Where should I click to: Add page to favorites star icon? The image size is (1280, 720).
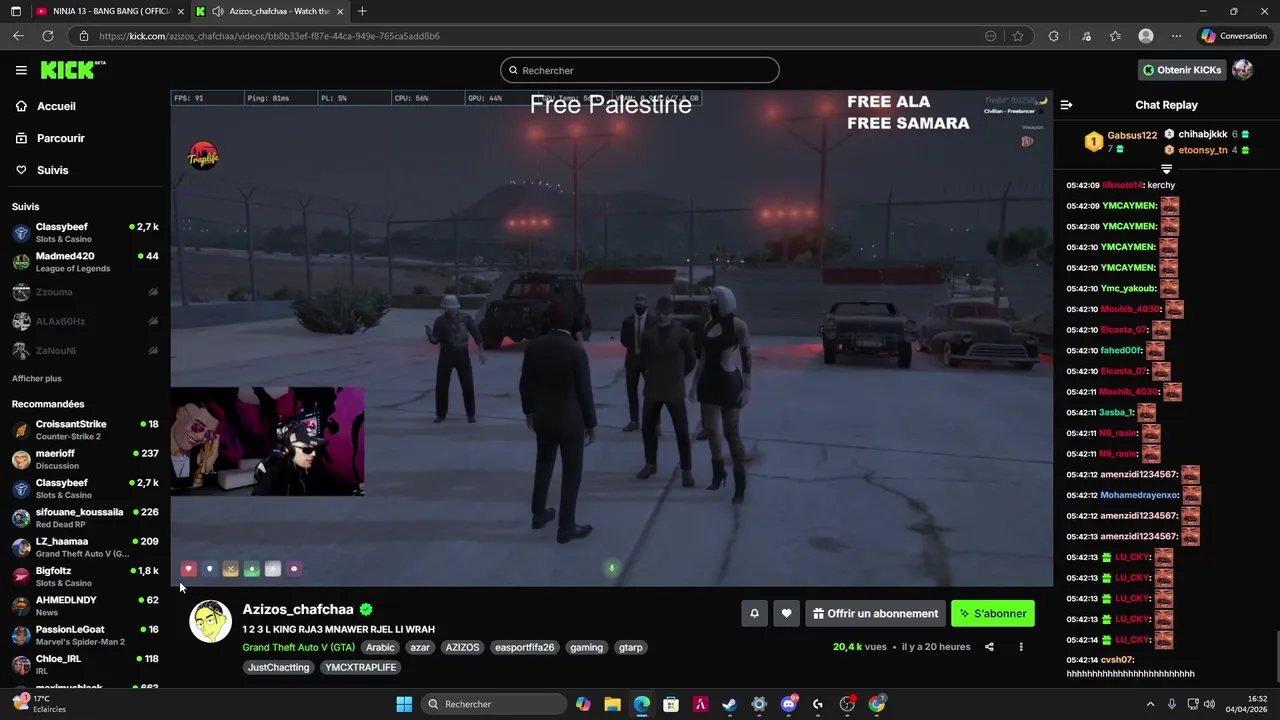(1018, 36)
